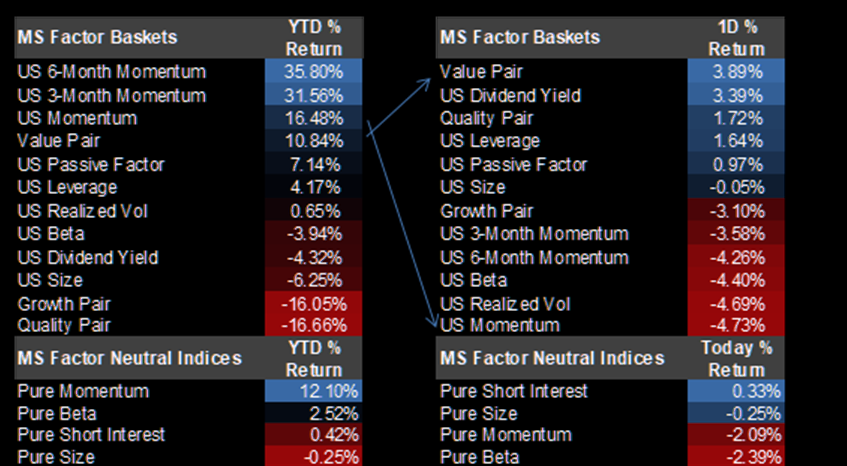Image resolution: width=847 pixels, height=466 pixels.
Task: Click the 1.64% US Leverage cell
Action: [736, 141]
